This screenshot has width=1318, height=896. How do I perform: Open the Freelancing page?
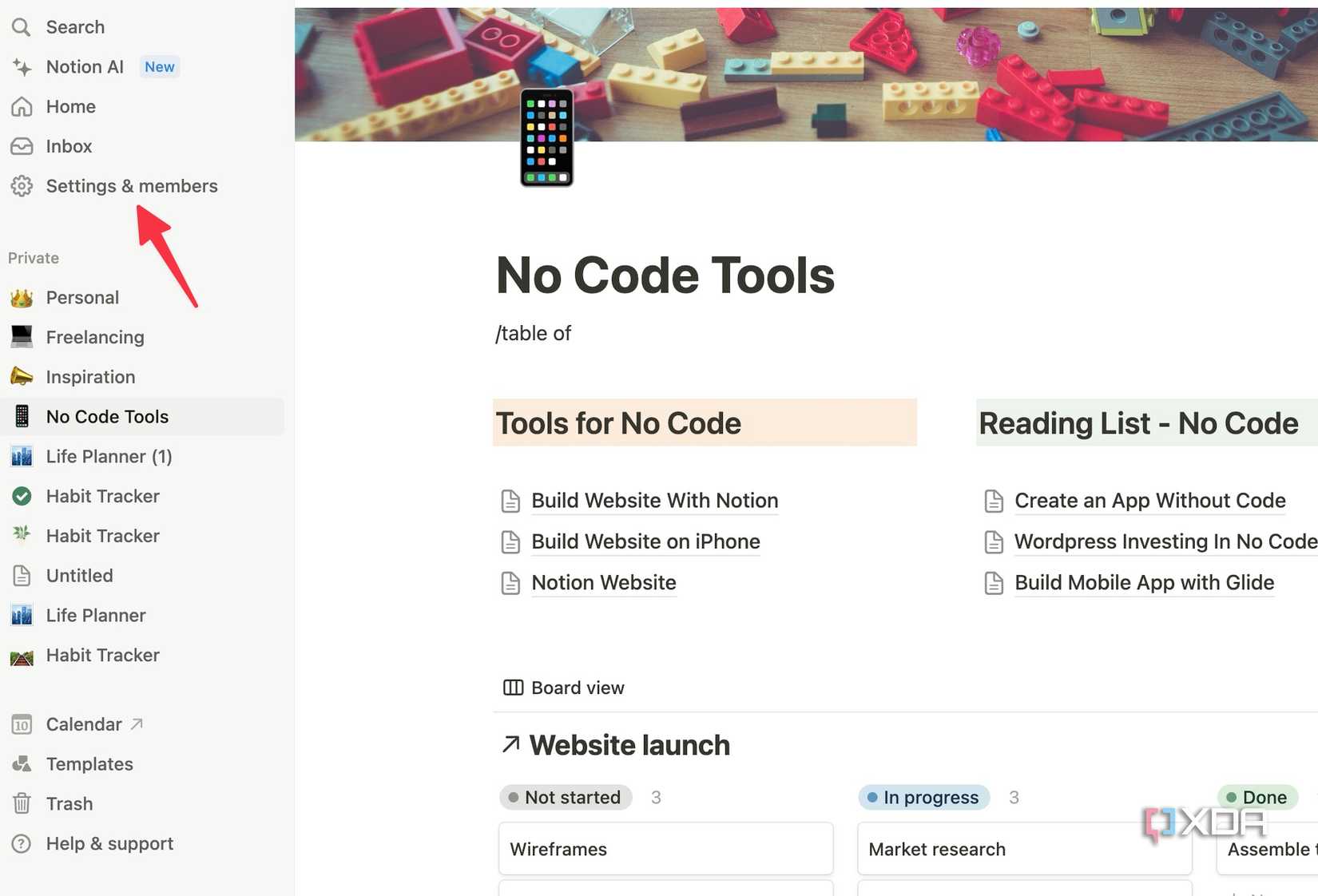(x=95, y=337)
